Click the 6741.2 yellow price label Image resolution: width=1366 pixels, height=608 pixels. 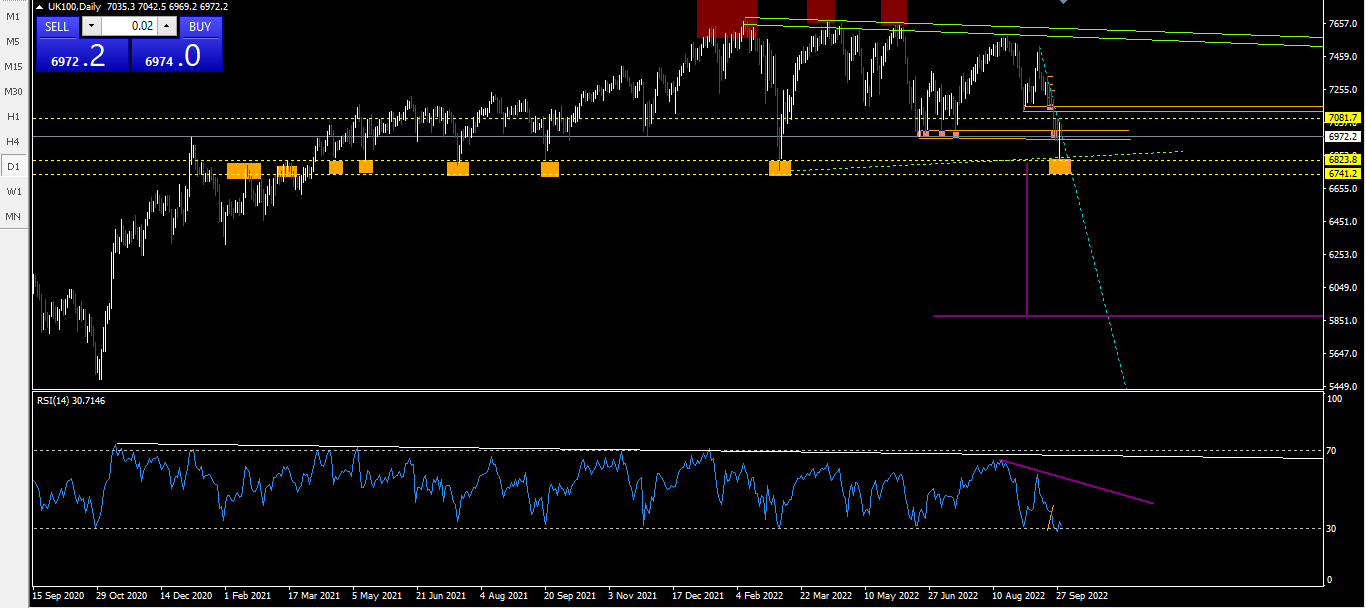pos(1343,174)
